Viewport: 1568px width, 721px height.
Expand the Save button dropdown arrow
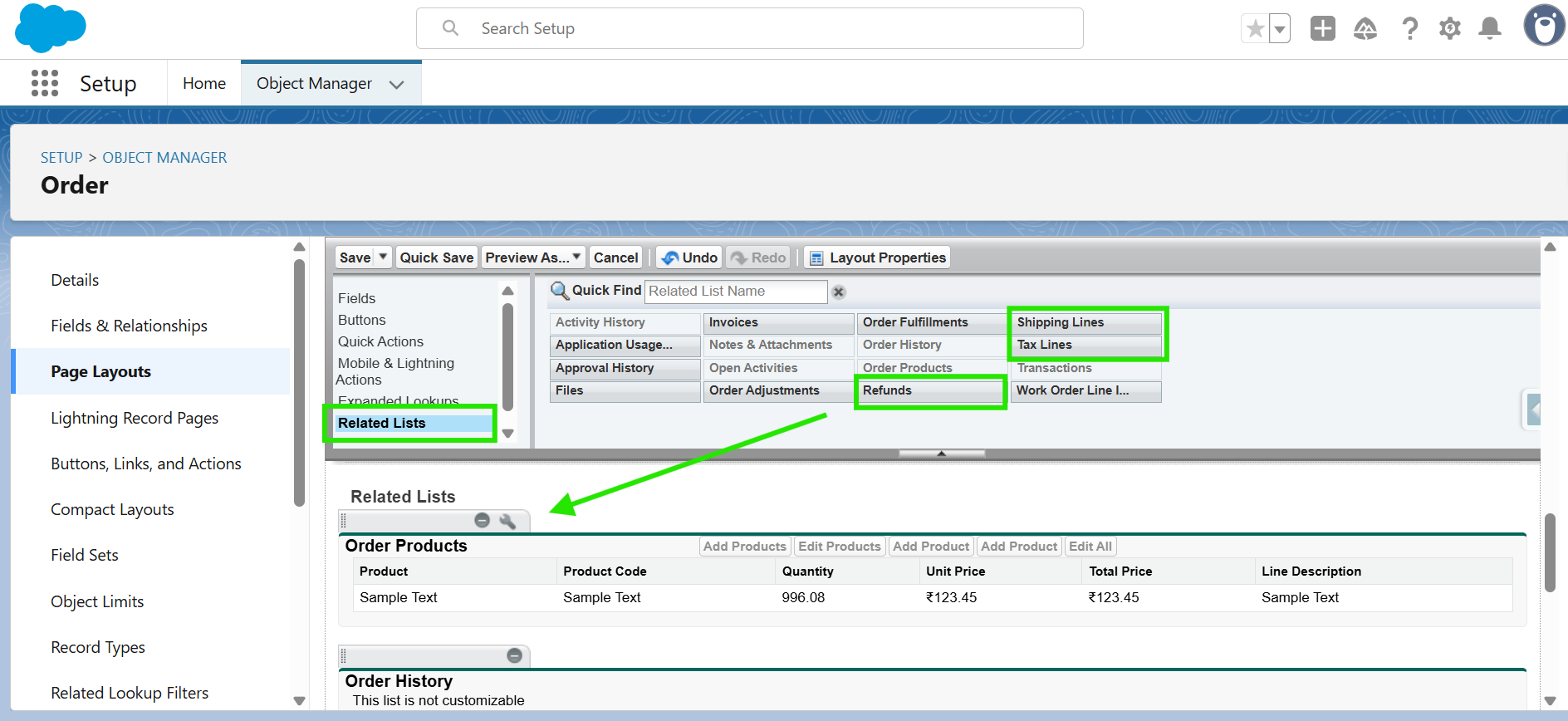coord(383,257)
